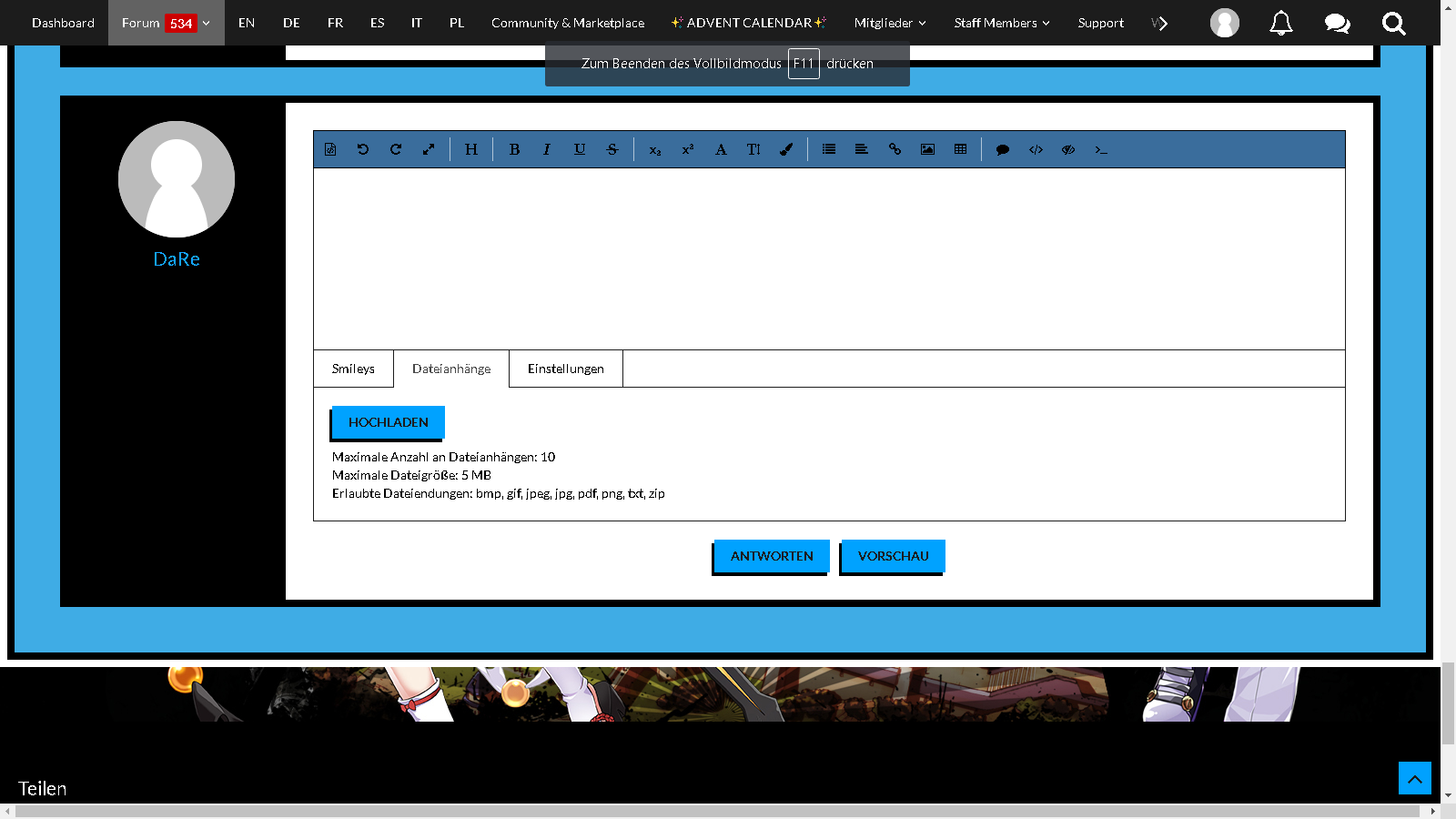This screenshot has width=1456, height=819.
Task: Toggle editor fullscreen with the expand arrows
Action: tap(429, 149)
